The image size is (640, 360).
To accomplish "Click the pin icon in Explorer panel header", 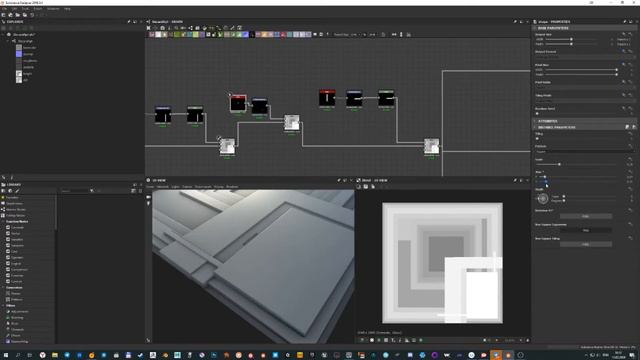I will tap(129, 22).
